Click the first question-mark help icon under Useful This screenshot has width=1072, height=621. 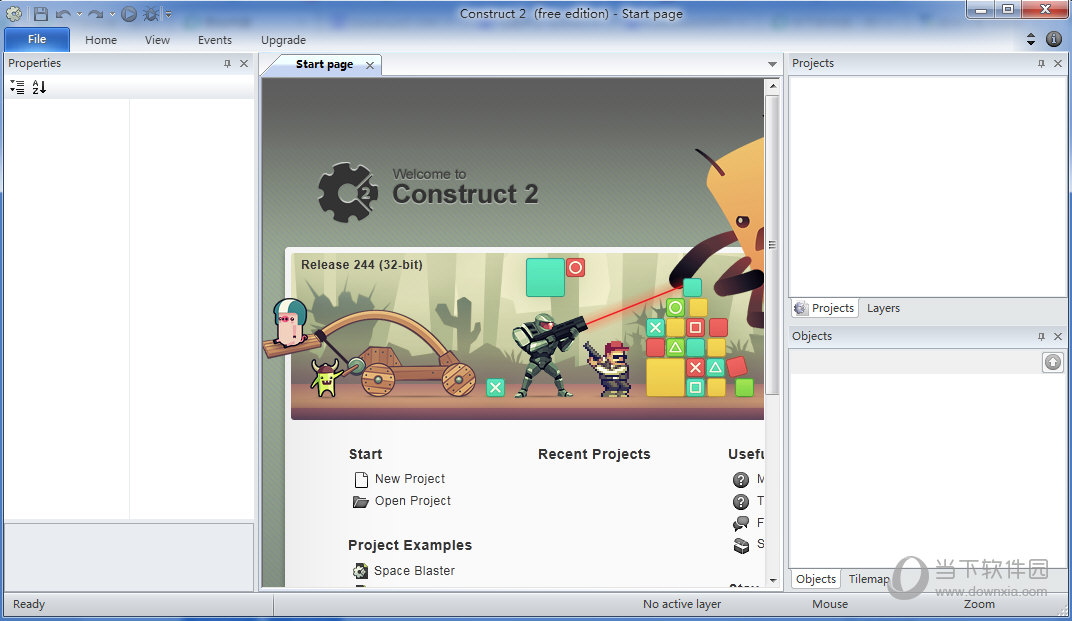coord(740,479)
